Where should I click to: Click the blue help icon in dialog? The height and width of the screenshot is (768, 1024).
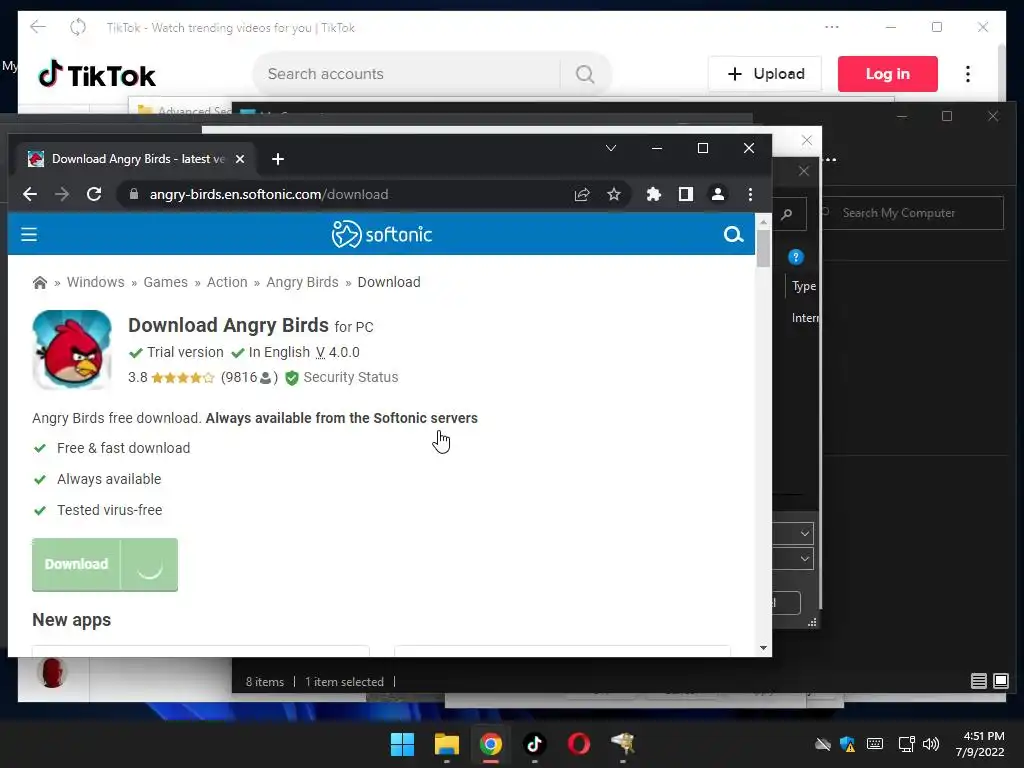tap(795, 257)
